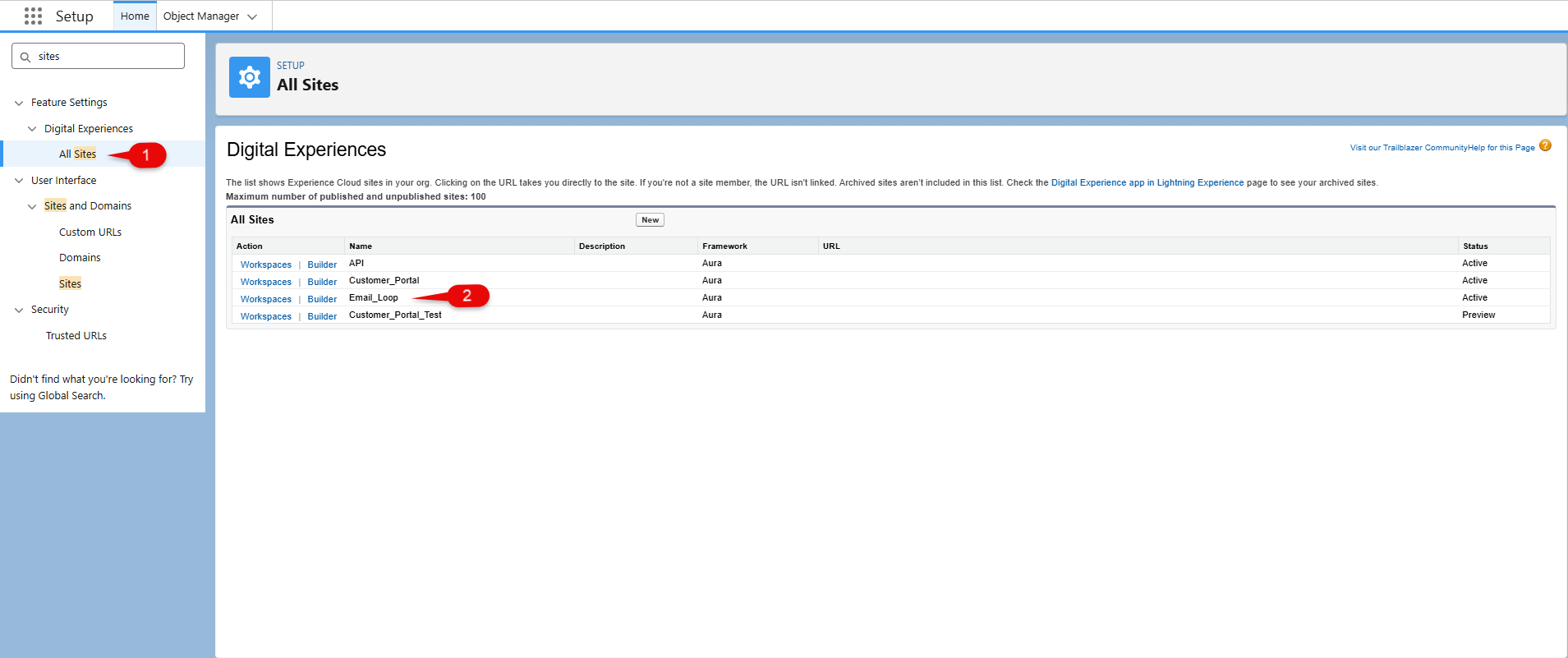Collapse the Digital Experiences tree node
This screenshot has height=658, width=1568.
(32, 129)
